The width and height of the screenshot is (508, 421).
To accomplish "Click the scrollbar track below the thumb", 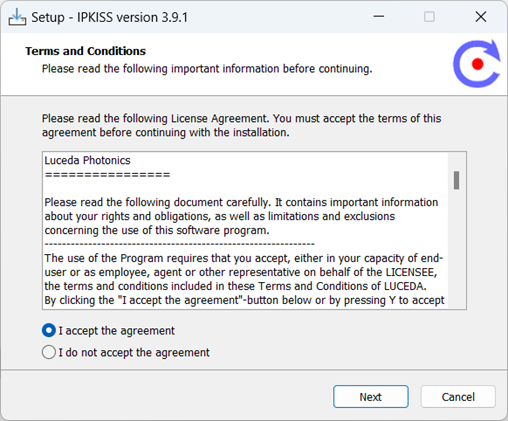I will coord(456,248).
